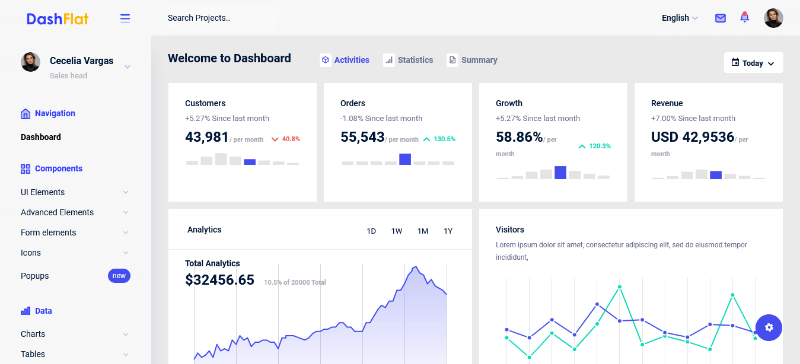This screenshot has height=364, width=800.
Task: Click the new badge beside Popups
Action: 119,276
